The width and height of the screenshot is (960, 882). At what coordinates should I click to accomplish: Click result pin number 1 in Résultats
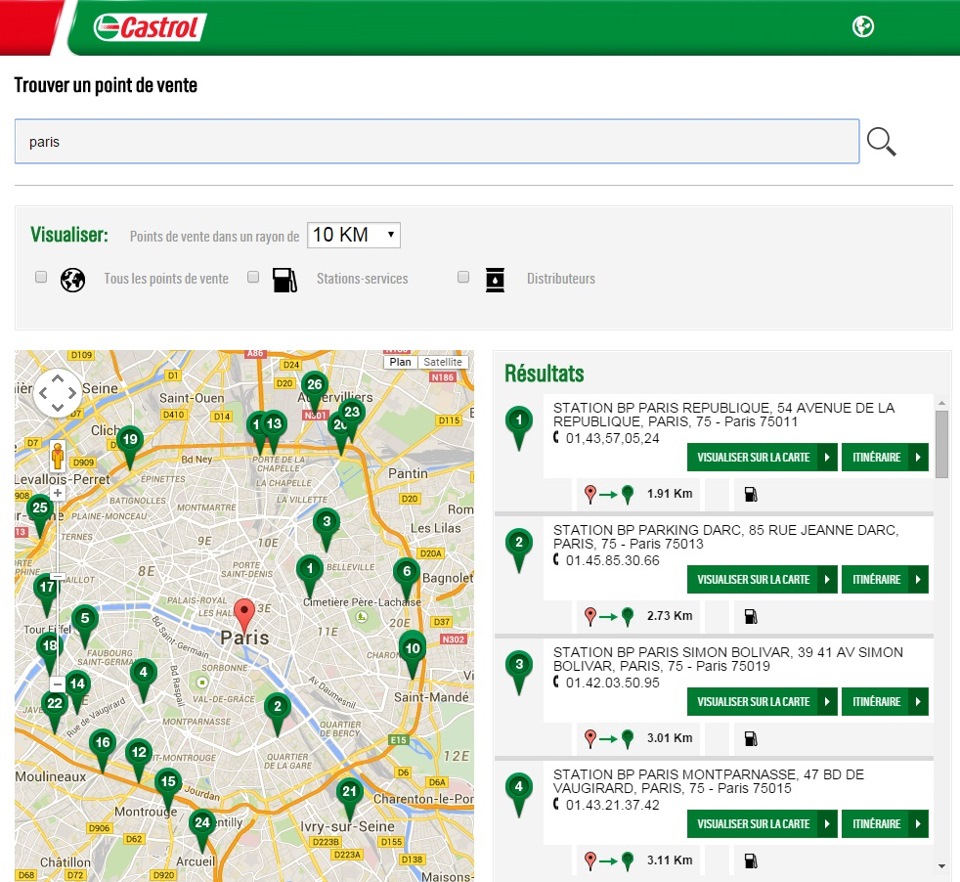click(519, 427)
